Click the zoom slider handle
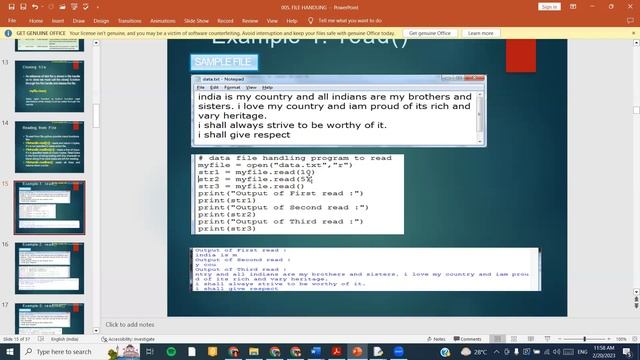The height and width of the screenshot is (360, 640). 584,339
